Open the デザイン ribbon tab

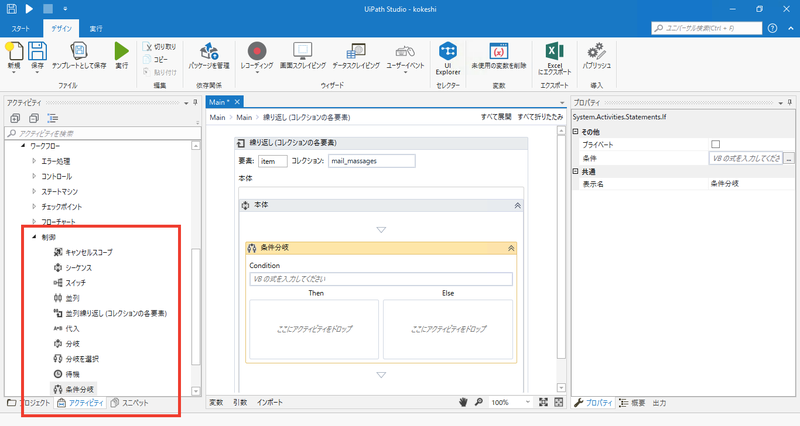(x=61, y=29)
